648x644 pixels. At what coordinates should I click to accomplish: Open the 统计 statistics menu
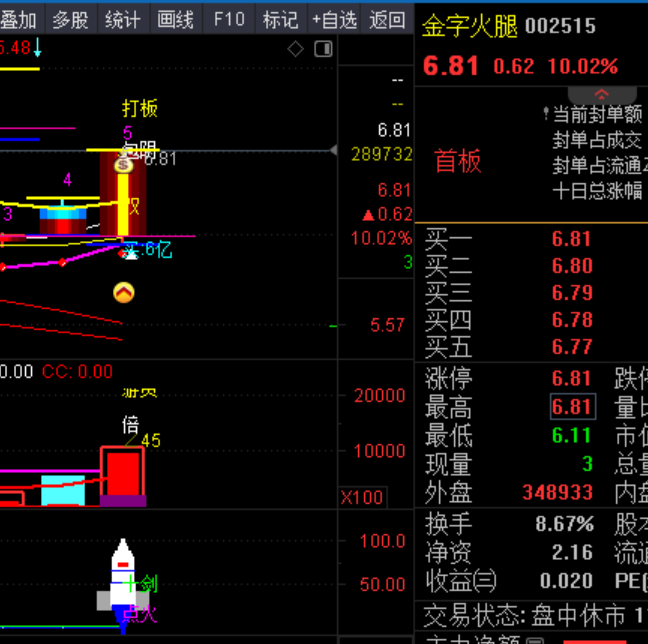(123, 19)
